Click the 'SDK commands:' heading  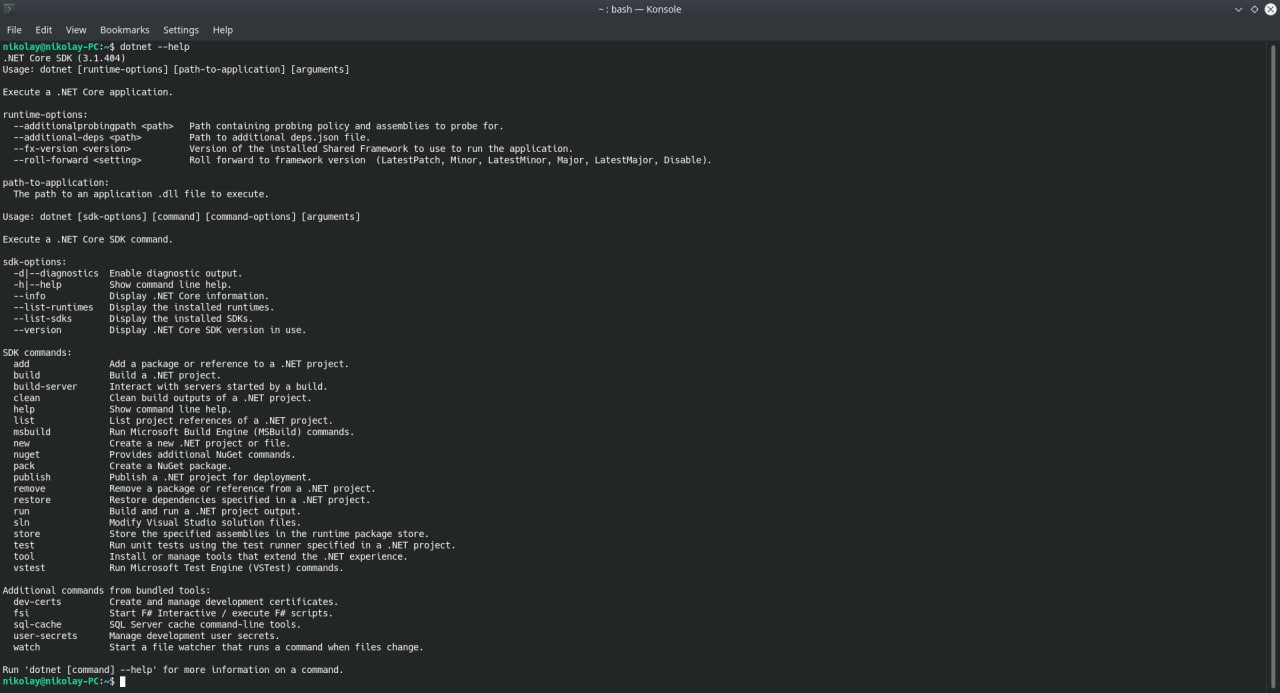[x=37, y=353]
